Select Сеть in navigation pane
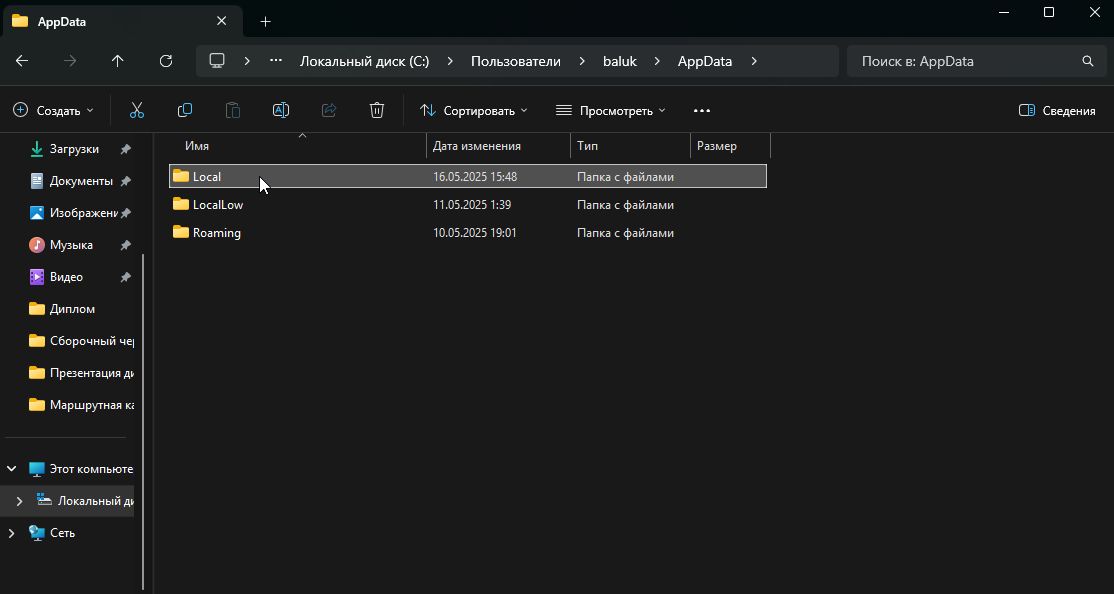 click(x=62, y=533)
